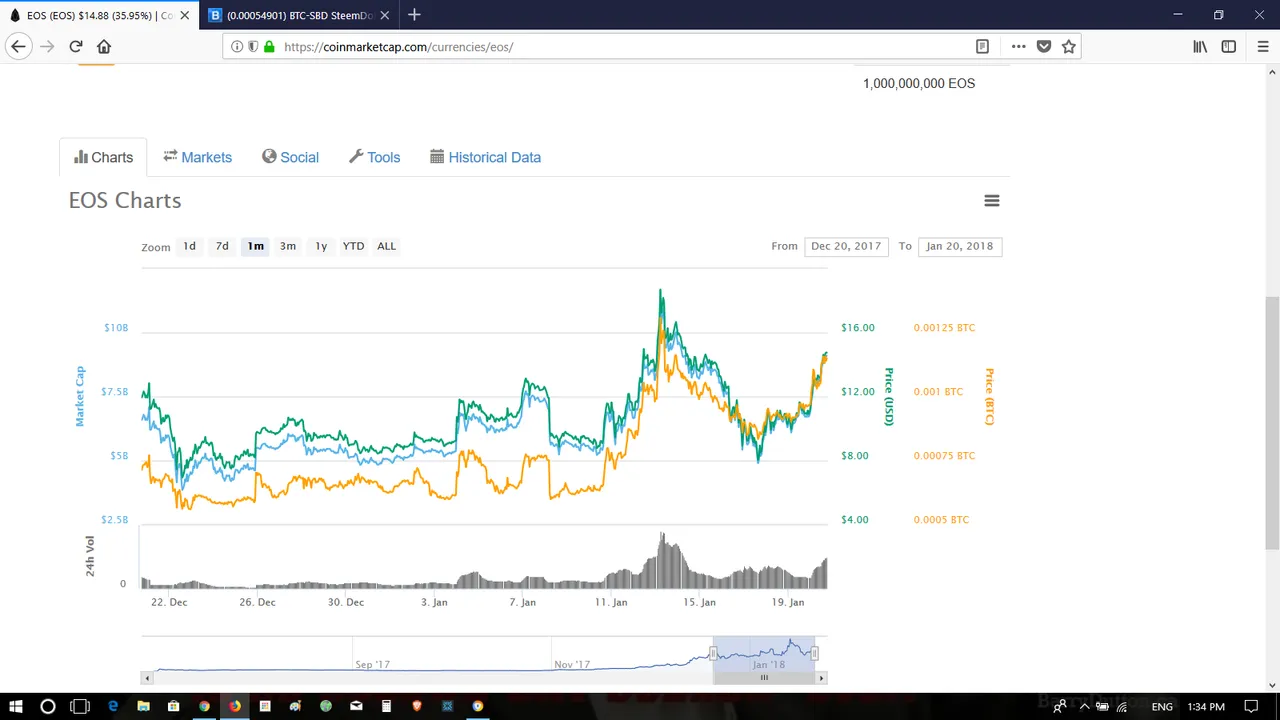Set chart zoom to 1y
Screen dimensions: 1280x720
321,246
